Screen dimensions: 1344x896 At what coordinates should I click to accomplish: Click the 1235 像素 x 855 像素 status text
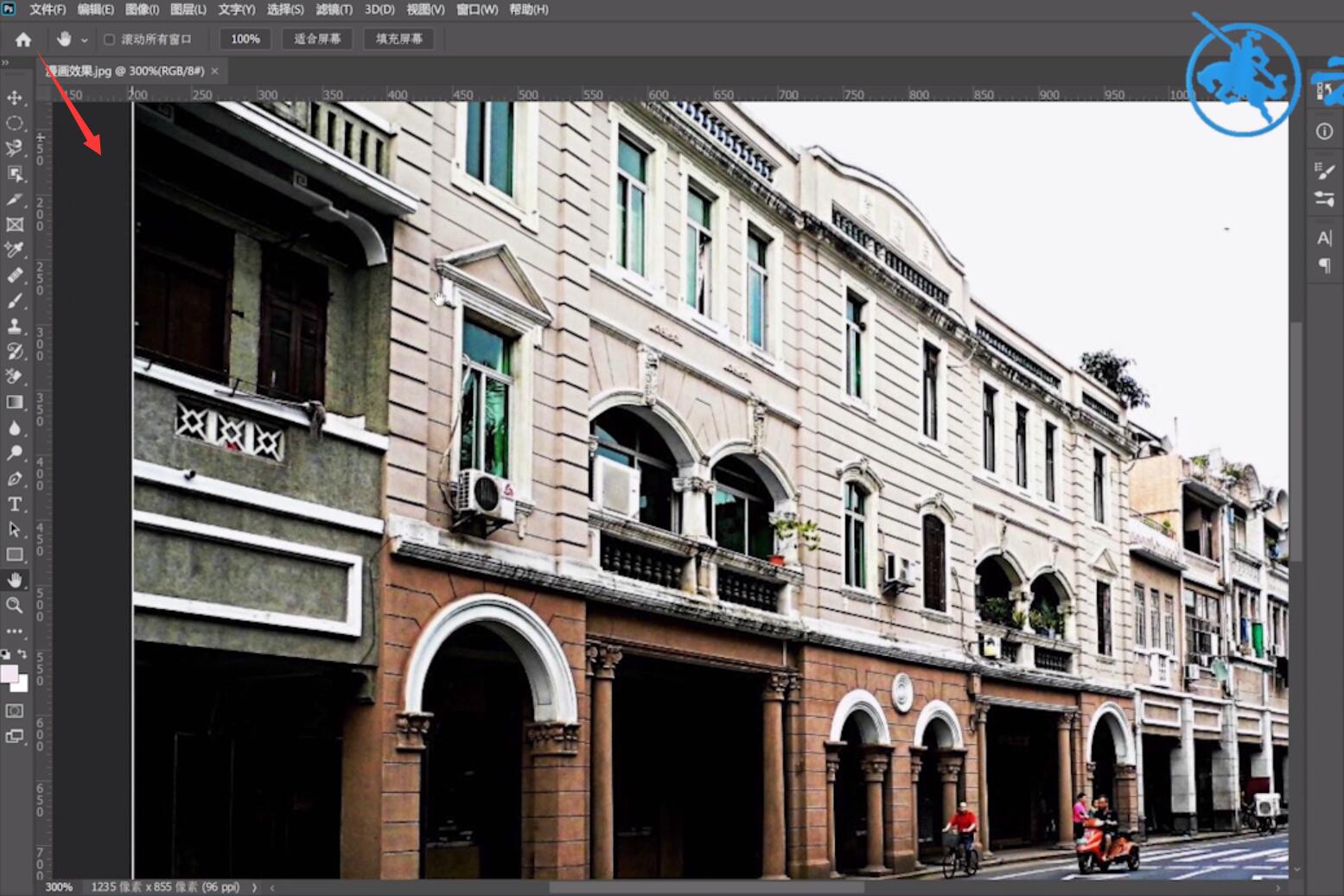[x=165, y=886]
